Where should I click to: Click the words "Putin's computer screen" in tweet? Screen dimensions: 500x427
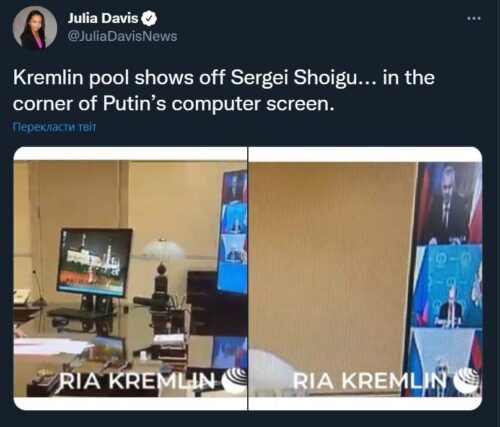coord(218,104)
